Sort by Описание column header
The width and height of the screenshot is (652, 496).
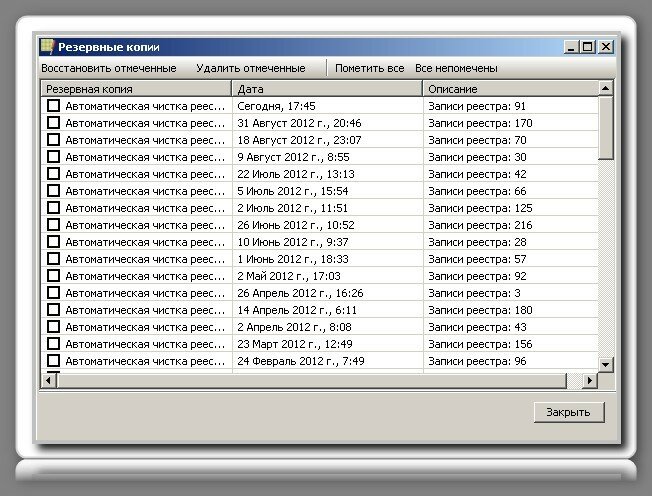[x=510, y=89]
